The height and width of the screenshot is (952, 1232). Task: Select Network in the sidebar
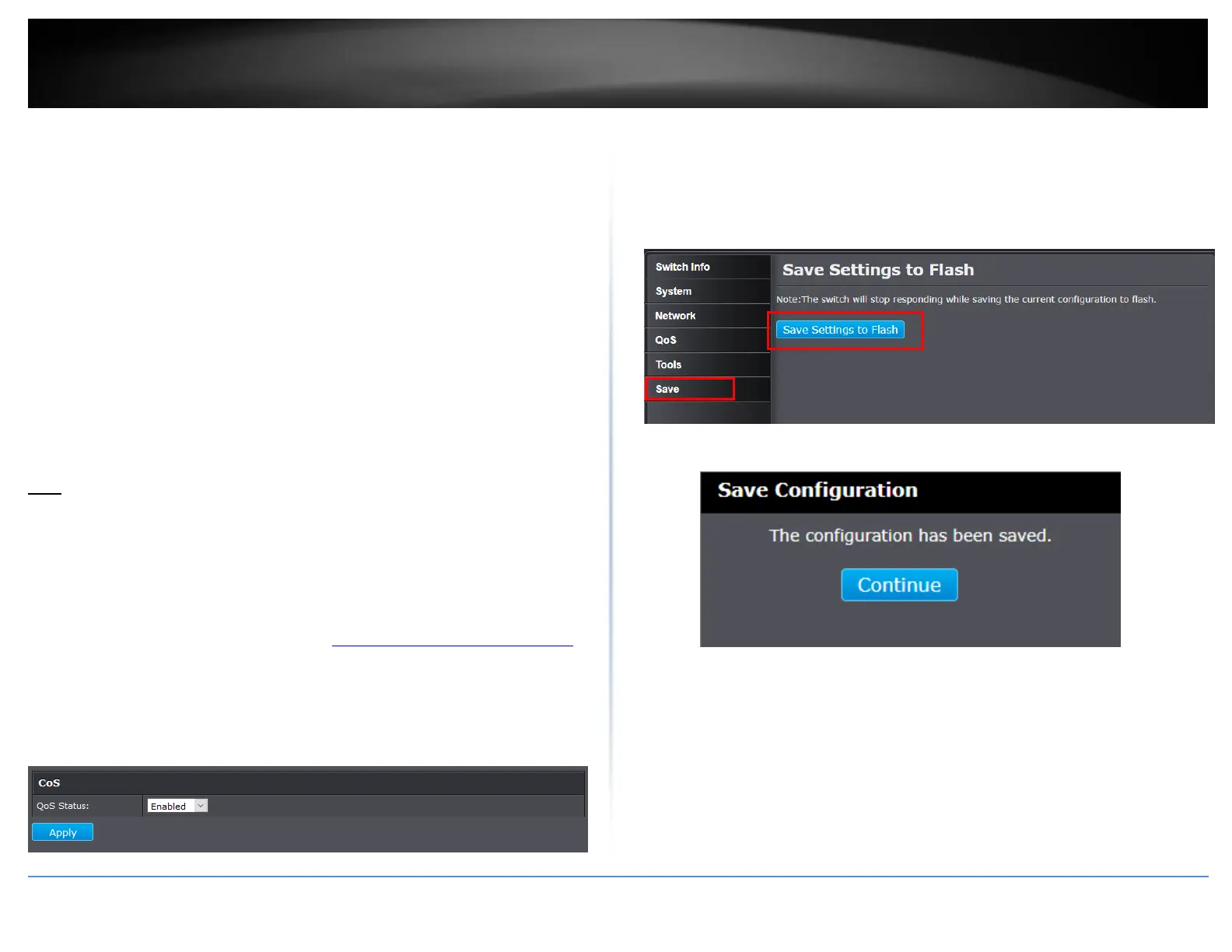coord(707,316)
